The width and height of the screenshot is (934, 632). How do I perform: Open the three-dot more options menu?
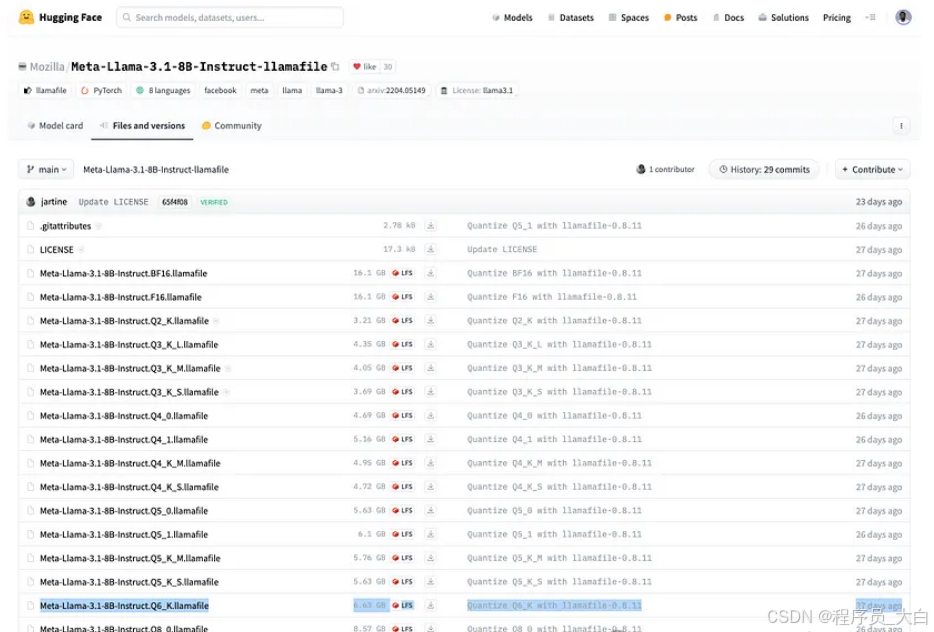click(901, 126)
